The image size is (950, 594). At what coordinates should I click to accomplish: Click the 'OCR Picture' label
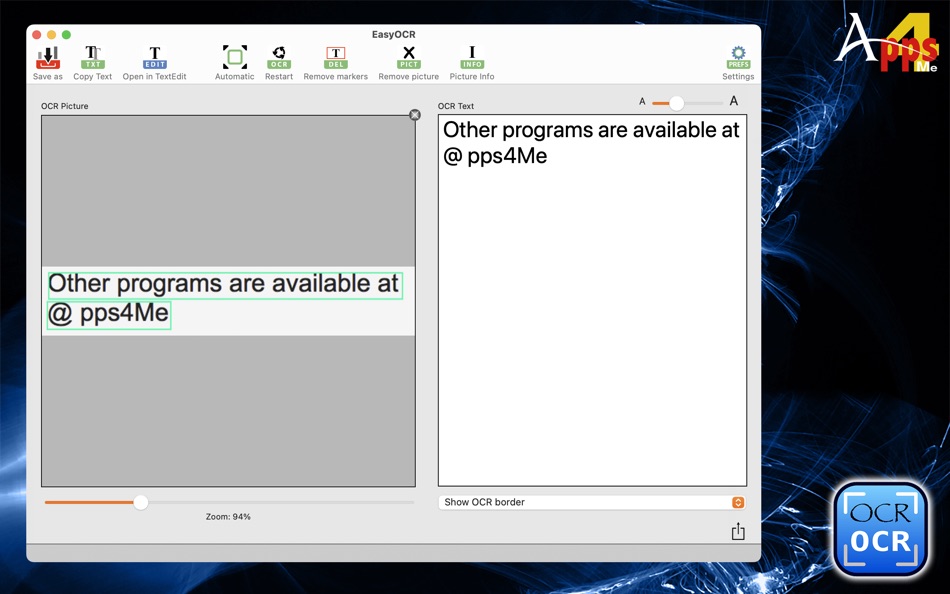(x=65, y=105)
